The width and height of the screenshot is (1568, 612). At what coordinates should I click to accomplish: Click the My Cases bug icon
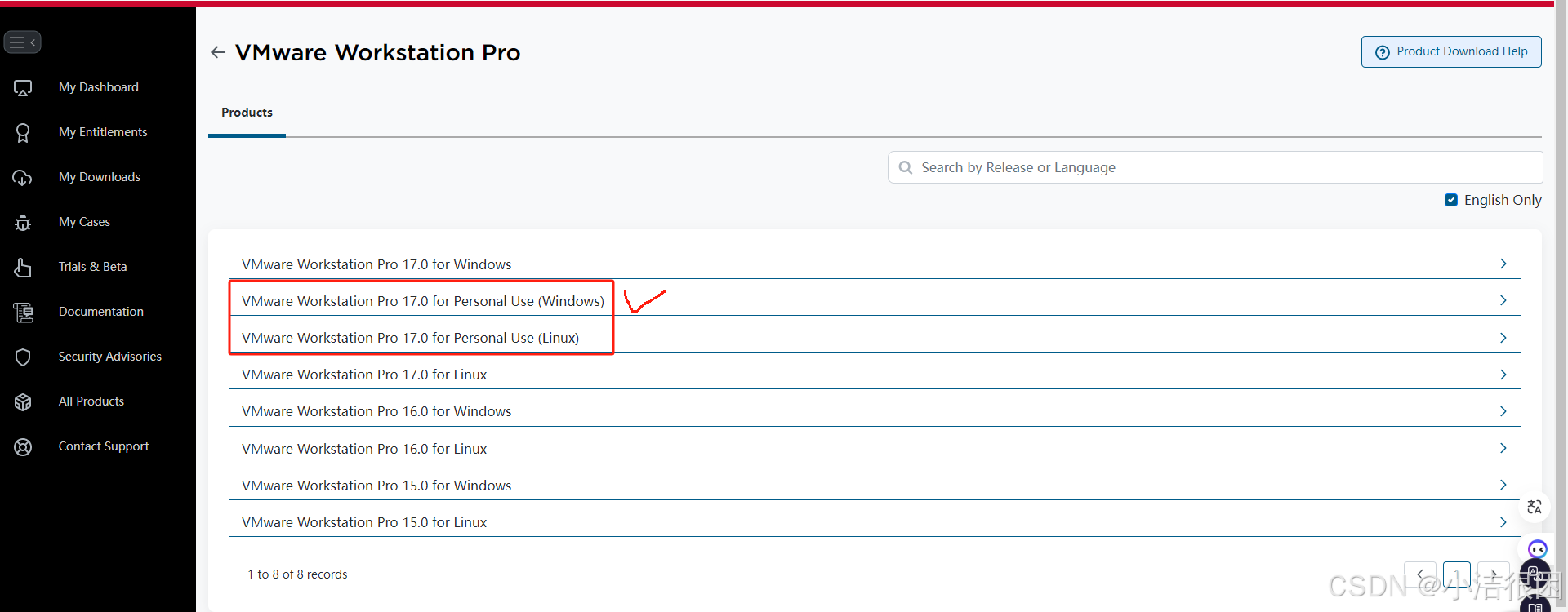pos(23,223)
